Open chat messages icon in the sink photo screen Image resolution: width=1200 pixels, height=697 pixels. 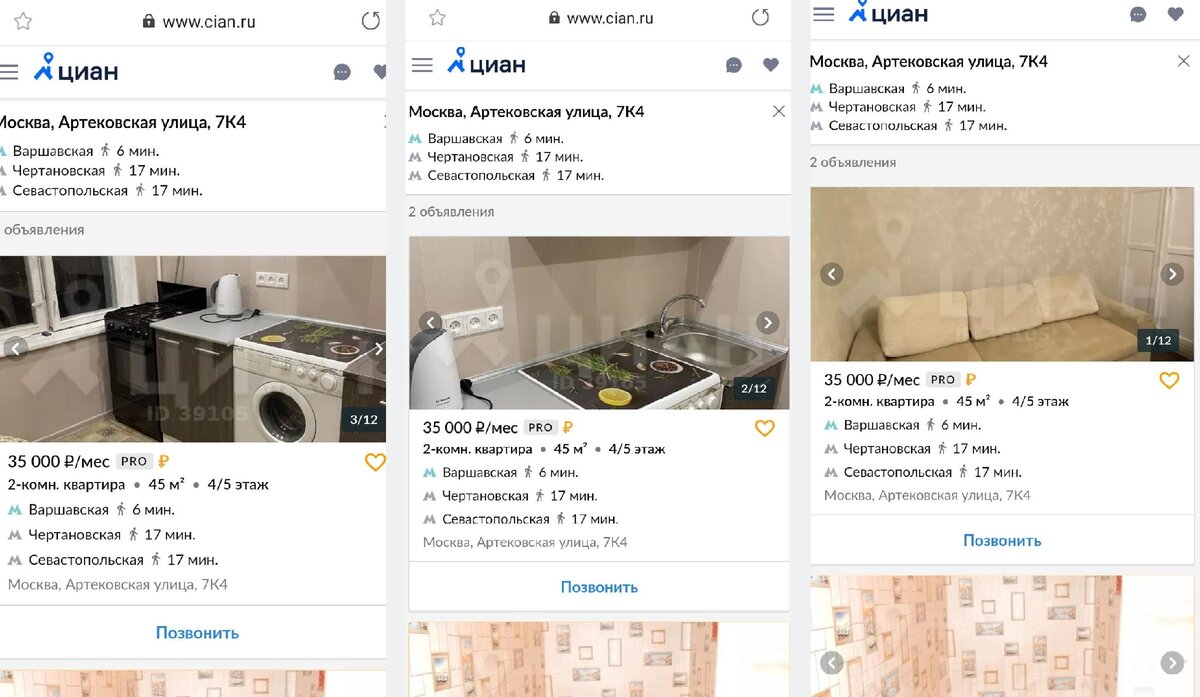click(x=734, y=65)
